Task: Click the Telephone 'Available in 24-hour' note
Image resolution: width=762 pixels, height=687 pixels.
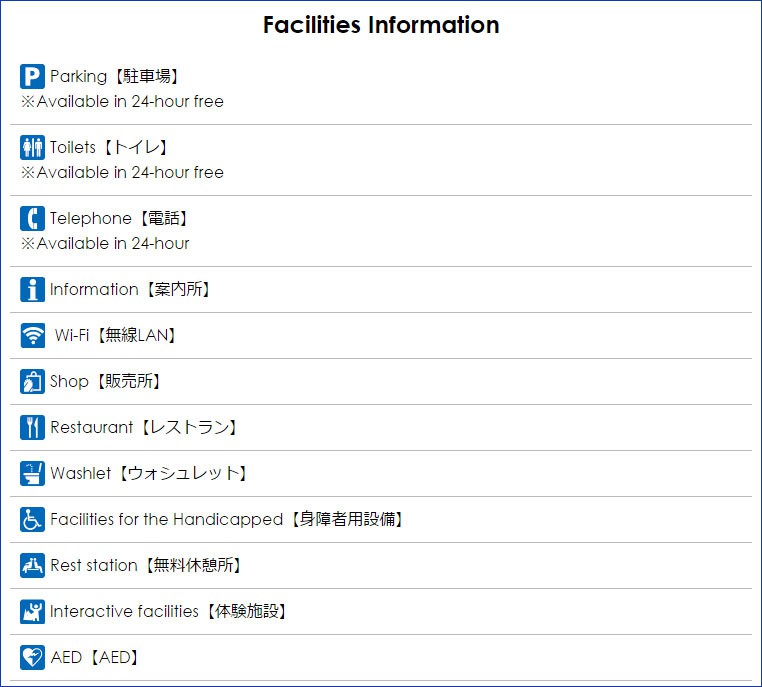Action: (105, 243)
